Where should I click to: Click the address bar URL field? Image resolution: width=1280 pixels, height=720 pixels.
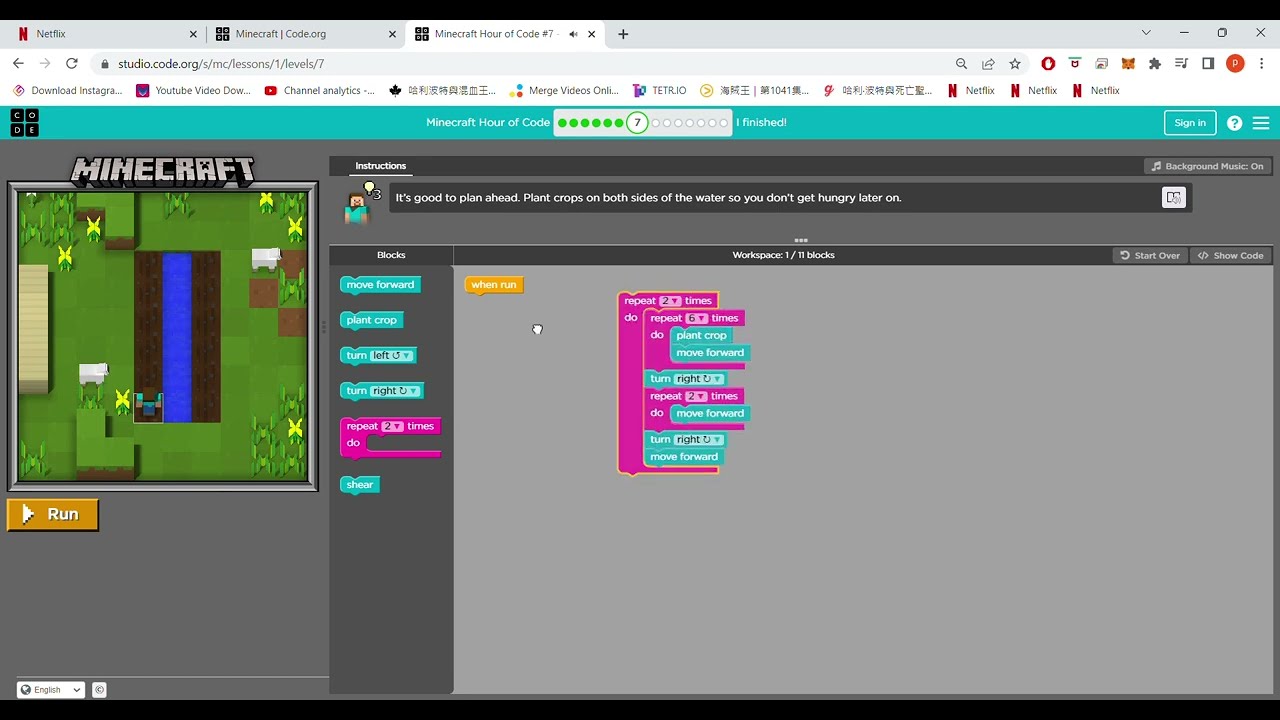coord(530,63)
